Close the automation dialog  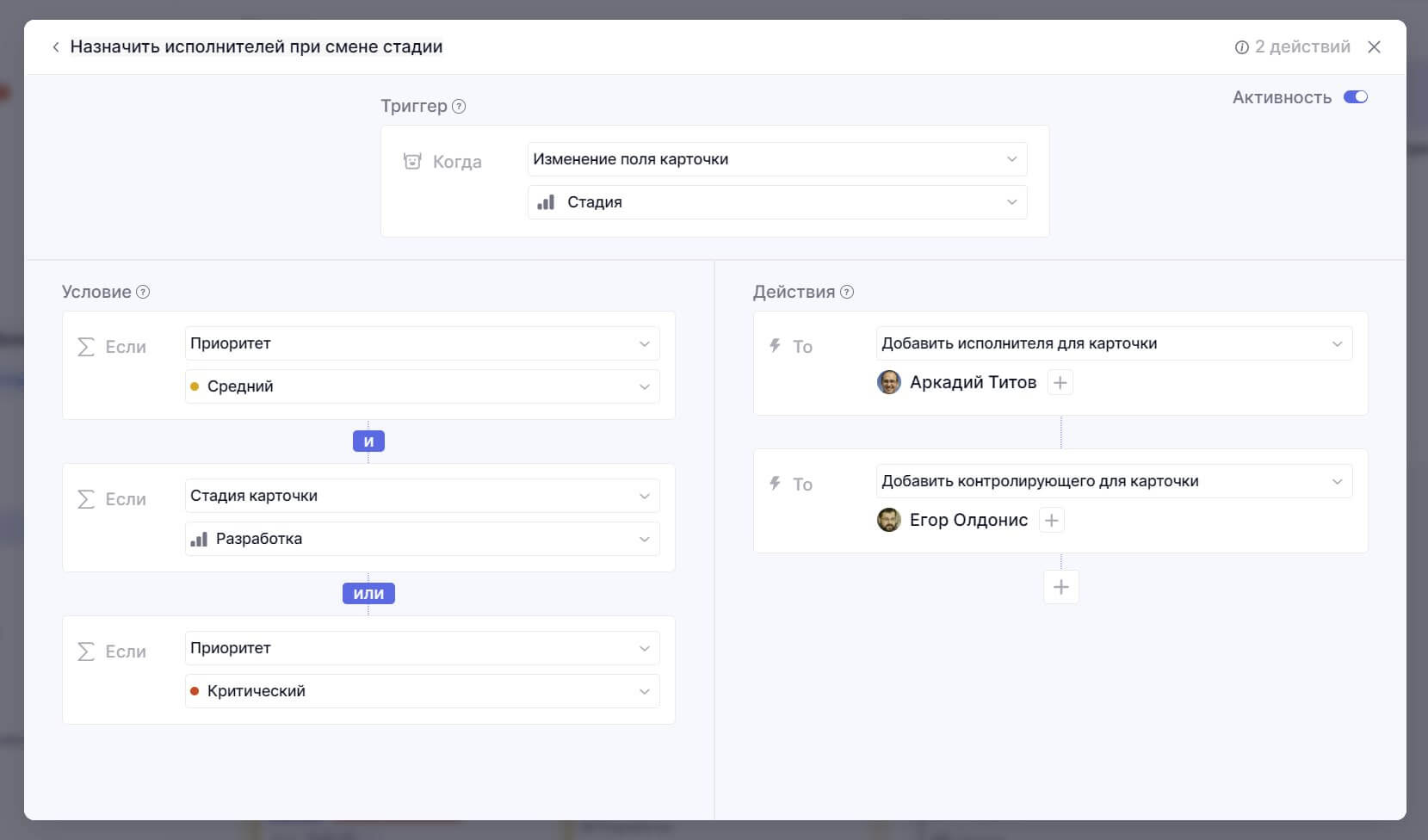(x=1375, y=47)
